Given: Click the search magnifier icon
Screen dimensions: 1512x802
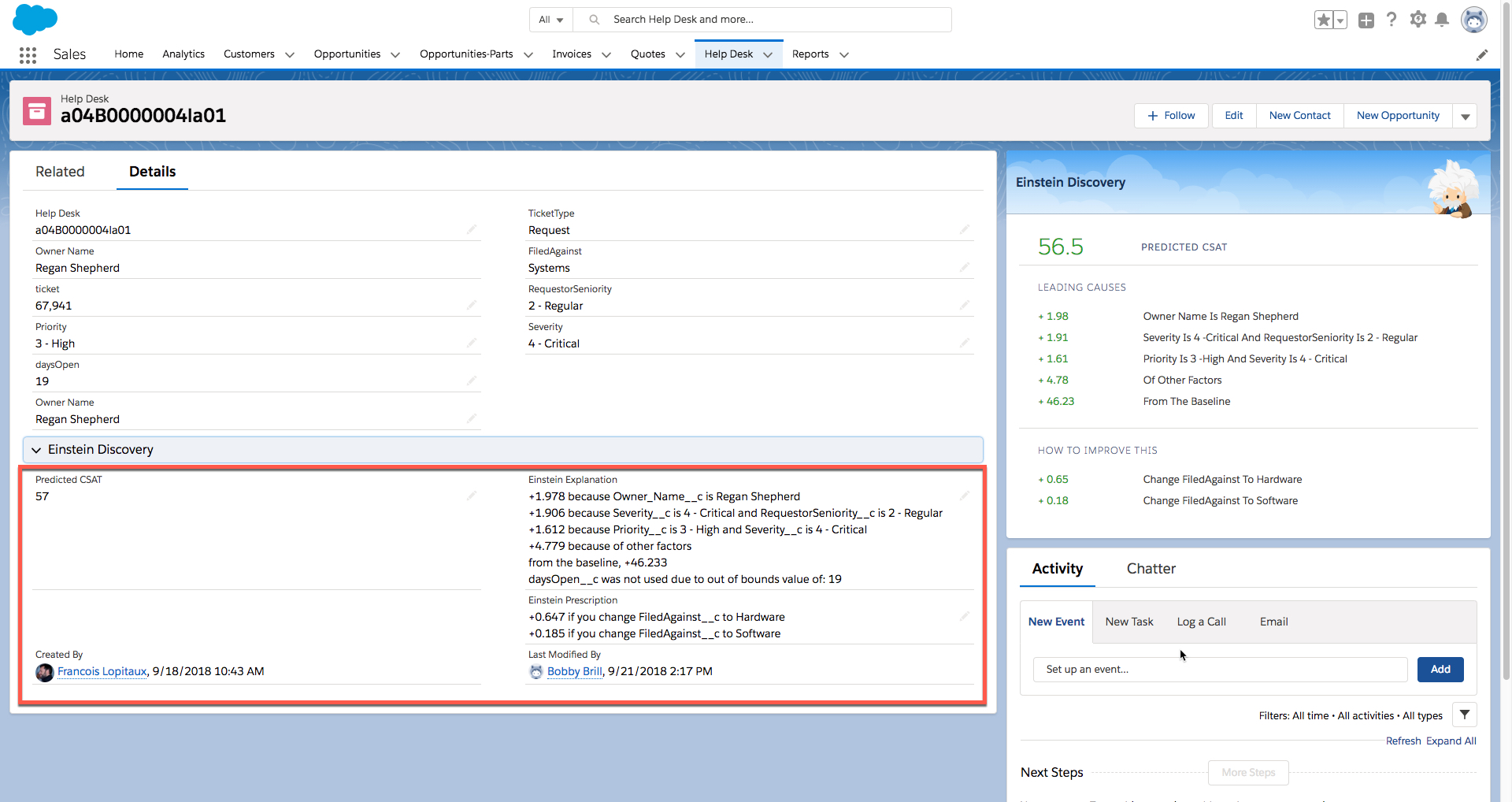Looking at the screenshot, I should [x=595, y=20].
